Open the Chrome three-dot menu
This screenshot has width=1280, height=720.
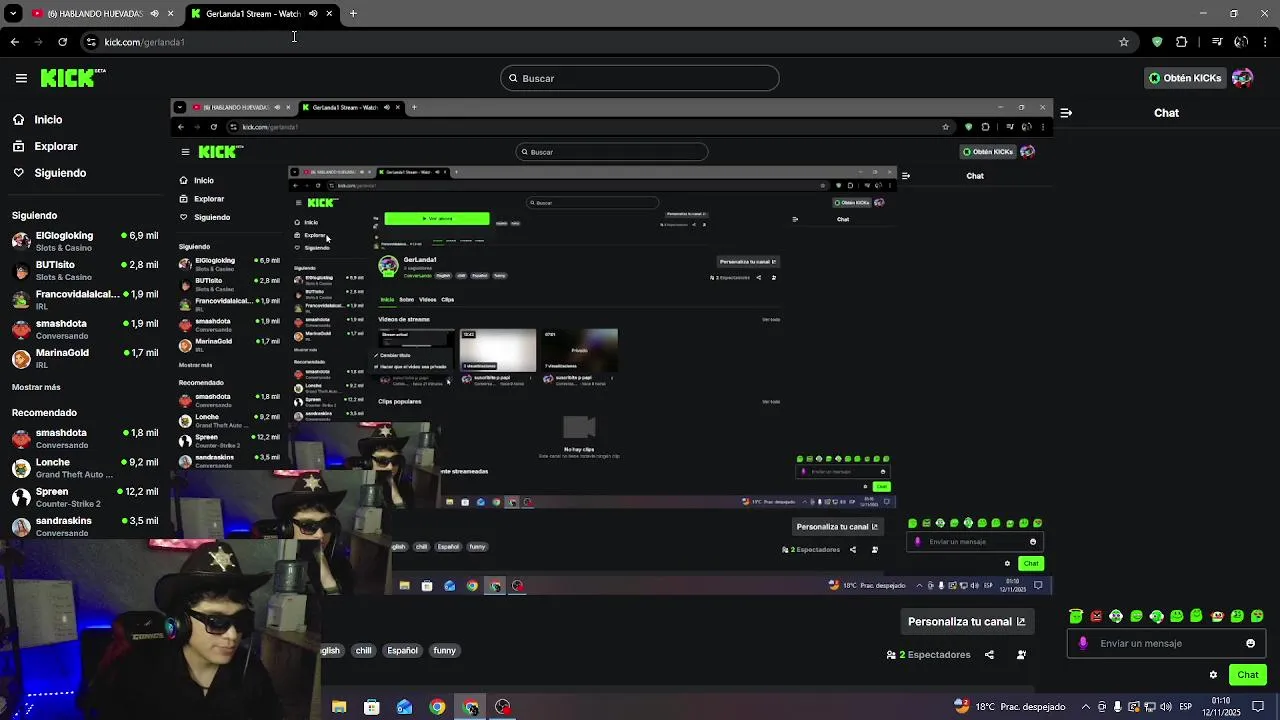(1265, 42)
